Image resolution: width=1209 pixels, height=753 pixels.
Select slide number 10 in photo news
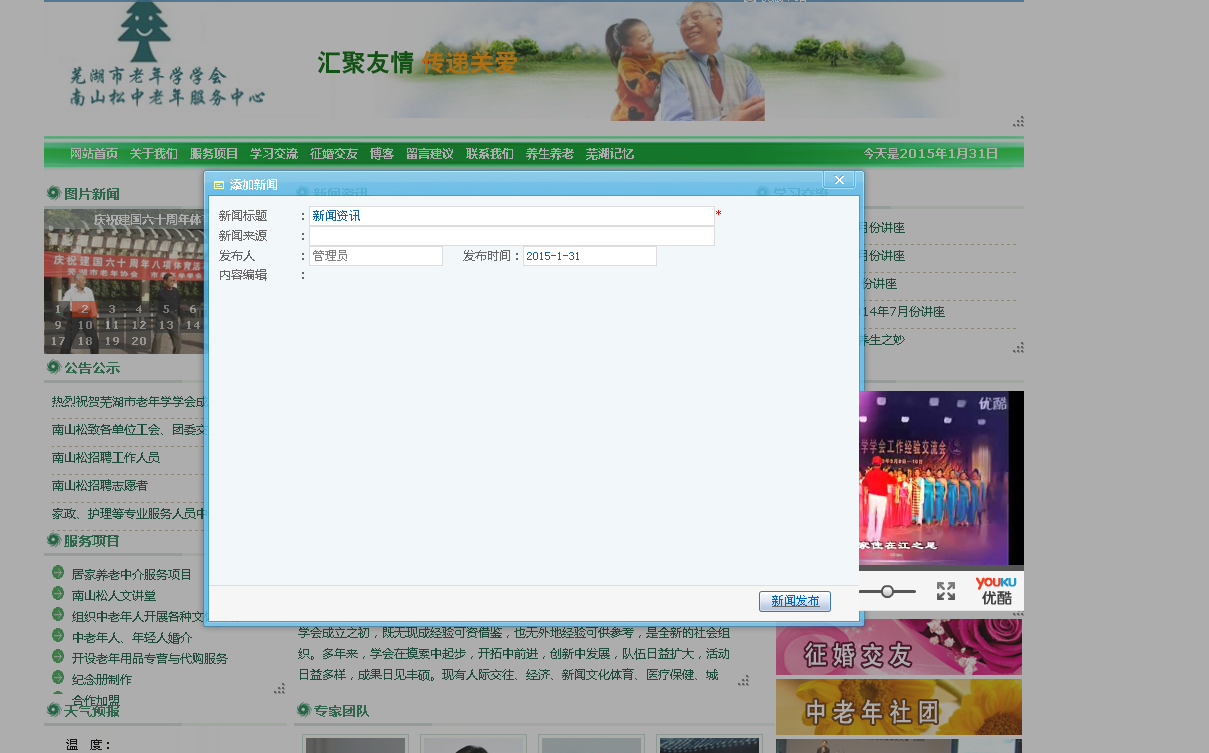(86, 325)
